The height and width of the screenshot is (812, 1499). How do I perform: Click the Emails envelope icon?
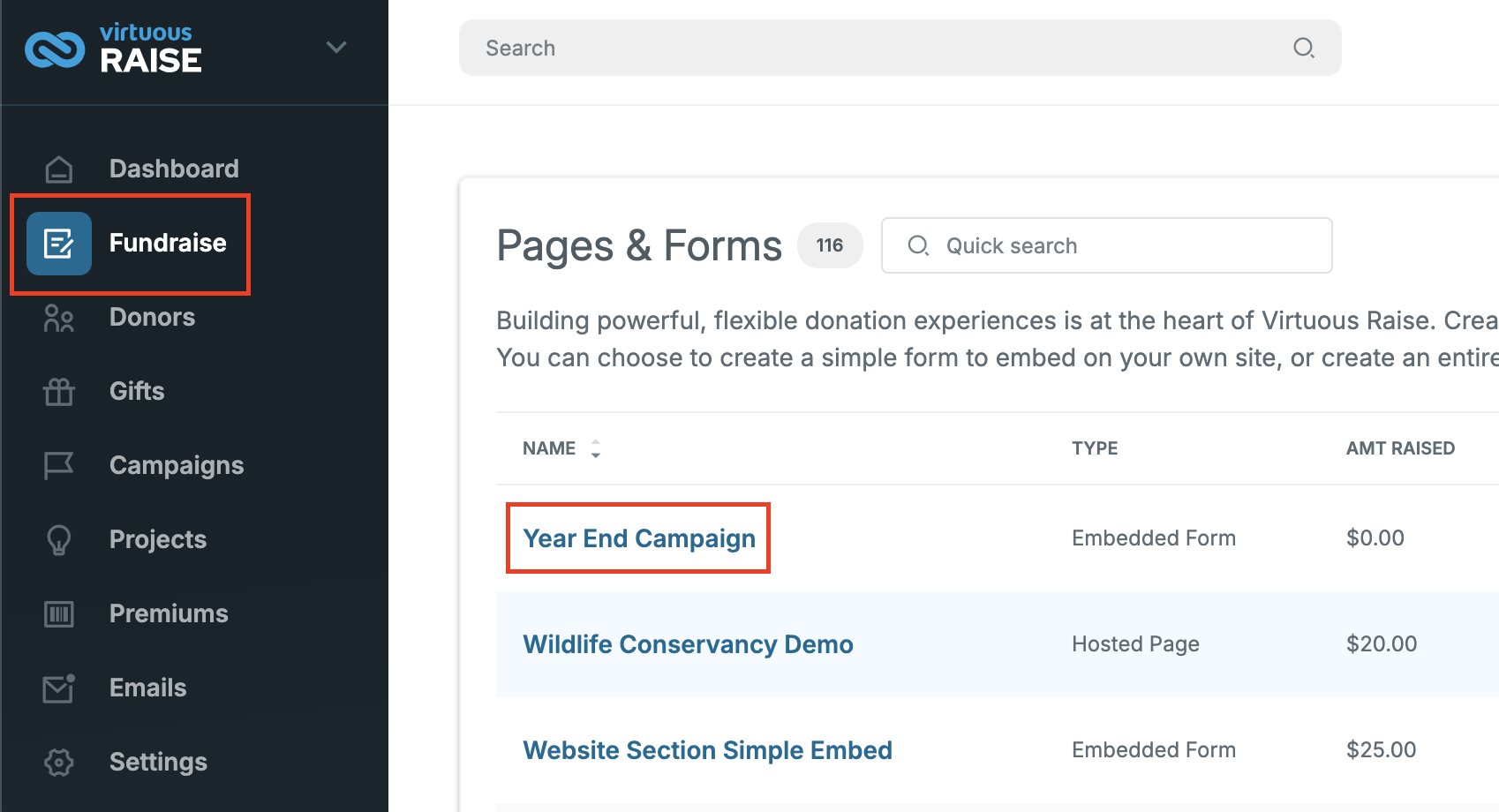[x=59, y=688]
